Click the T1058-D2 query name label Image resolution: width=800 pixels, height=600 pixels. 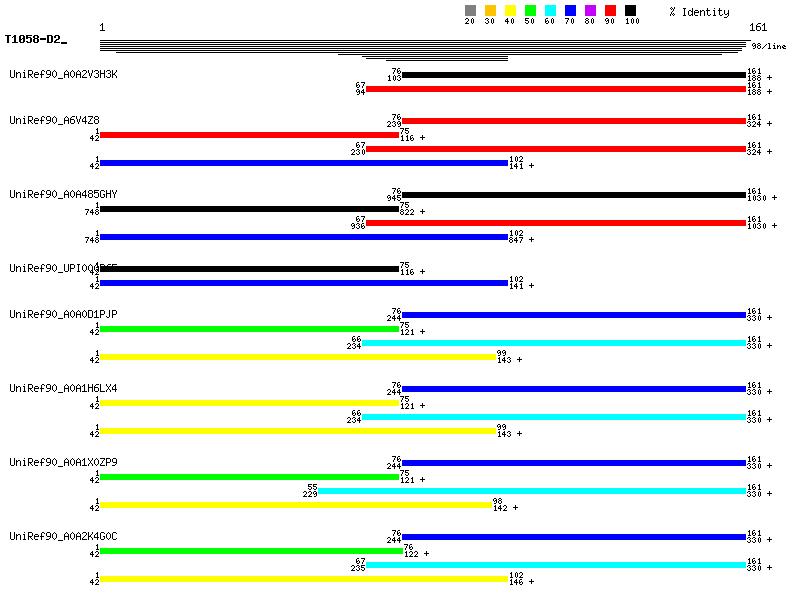point(34,40)
